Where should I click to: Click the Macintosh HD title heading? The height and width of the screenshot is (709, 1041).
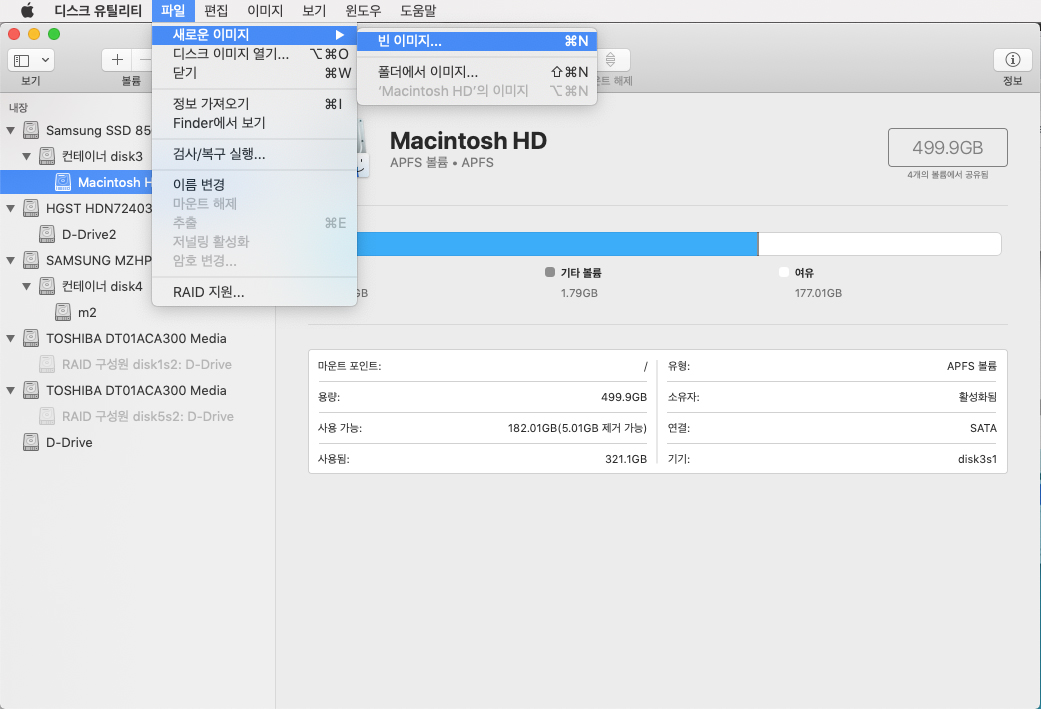[x=468, y=141]
